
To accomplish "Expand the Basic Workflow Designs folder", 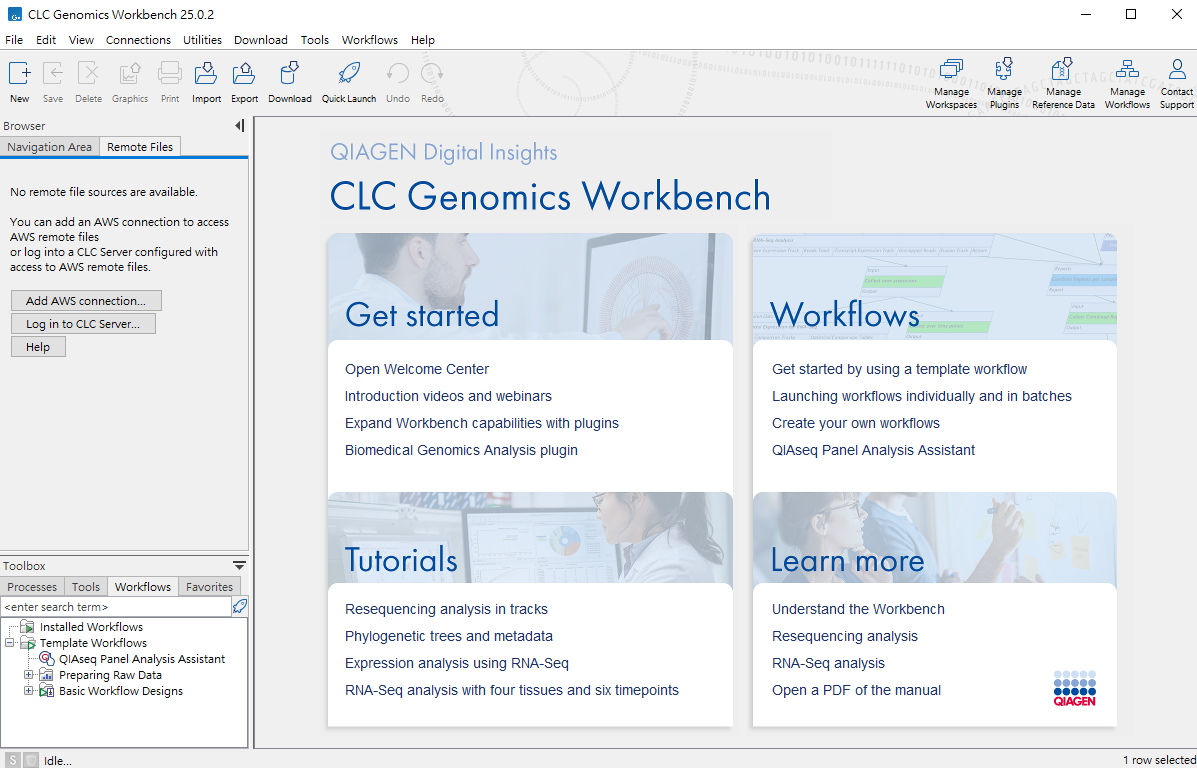I will click(29, 691).
